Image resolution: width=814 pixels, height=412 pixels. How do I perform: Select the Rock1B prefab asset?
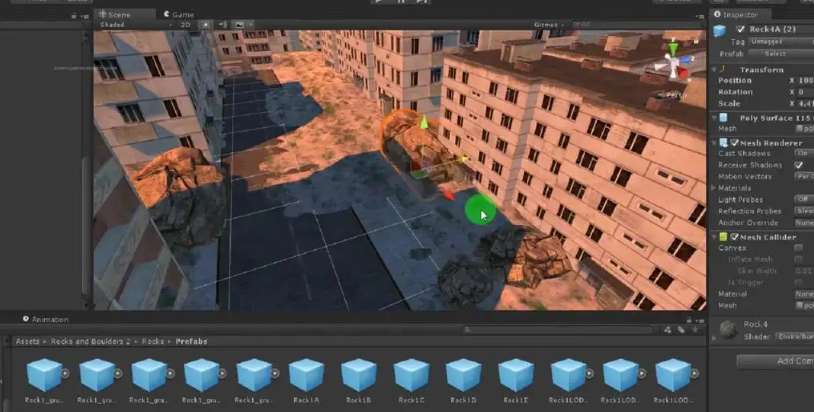click(x=358, y=375)
